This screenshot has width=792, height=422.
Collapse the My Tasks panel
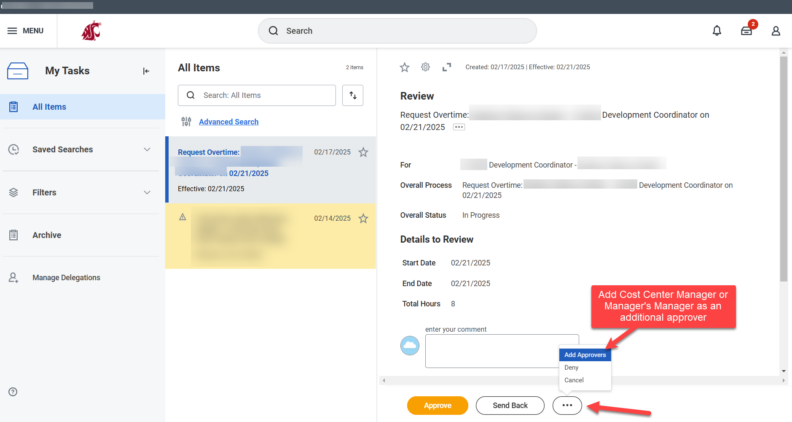pyautogui.click(x=146, y=71)
